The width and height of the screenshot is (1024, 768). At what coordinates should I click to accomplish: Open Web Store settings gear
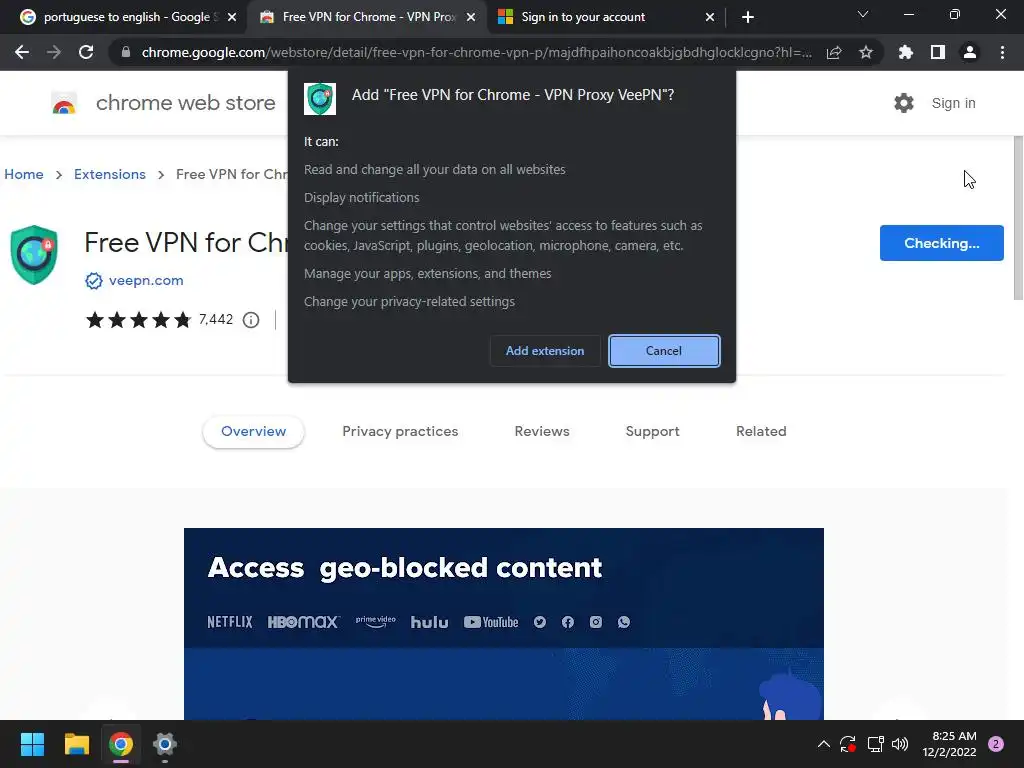point(904,103)
